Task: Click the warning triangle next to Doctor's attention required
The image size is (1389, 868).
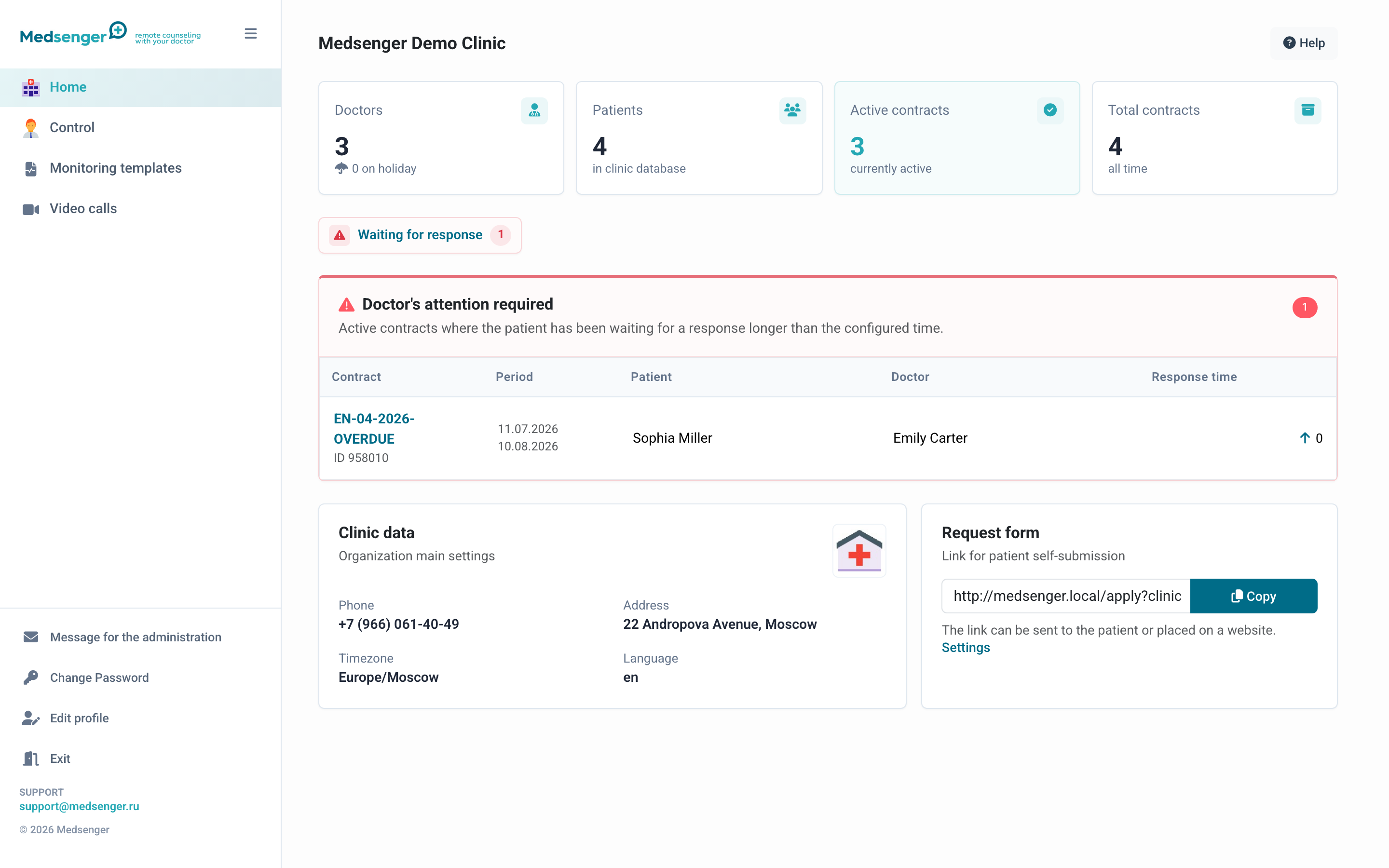Action: [347, 305]
